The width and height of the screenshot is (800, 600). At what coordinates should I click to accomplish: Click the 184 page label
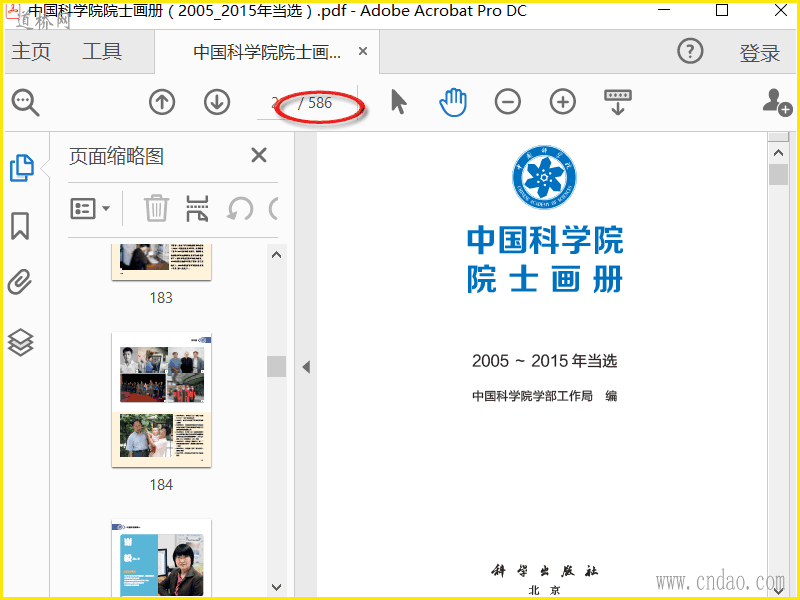click(x=161, y=485)
